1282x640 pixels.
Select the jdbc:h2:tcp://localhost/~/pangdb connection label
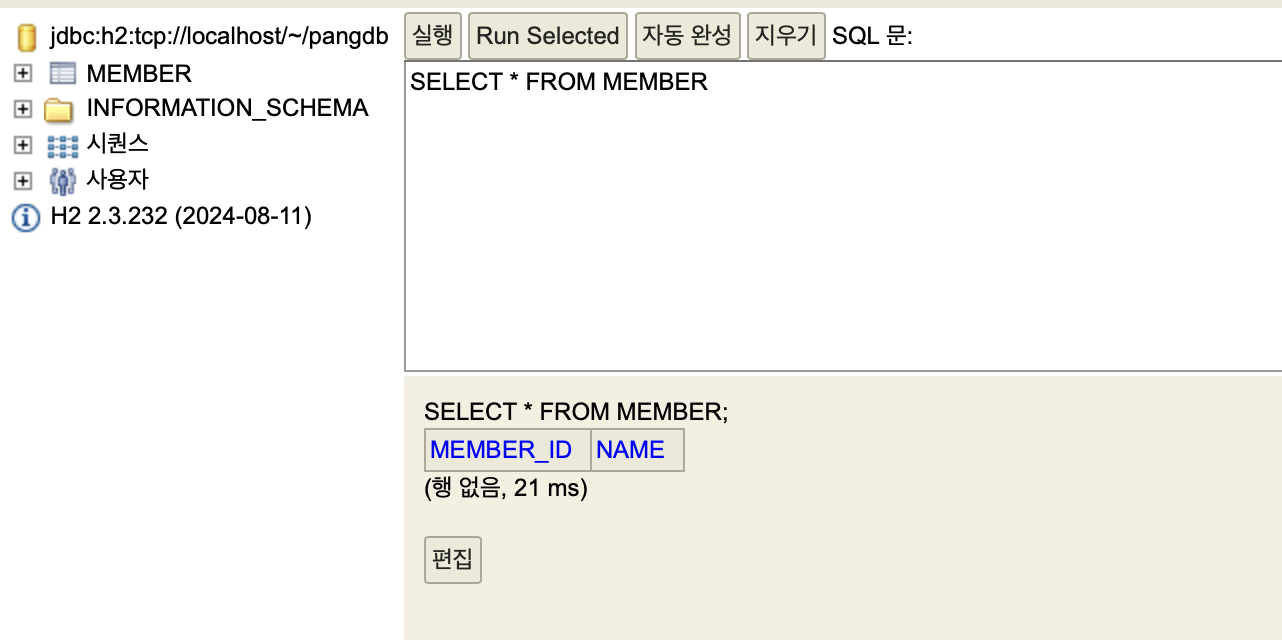pos(219,39)
